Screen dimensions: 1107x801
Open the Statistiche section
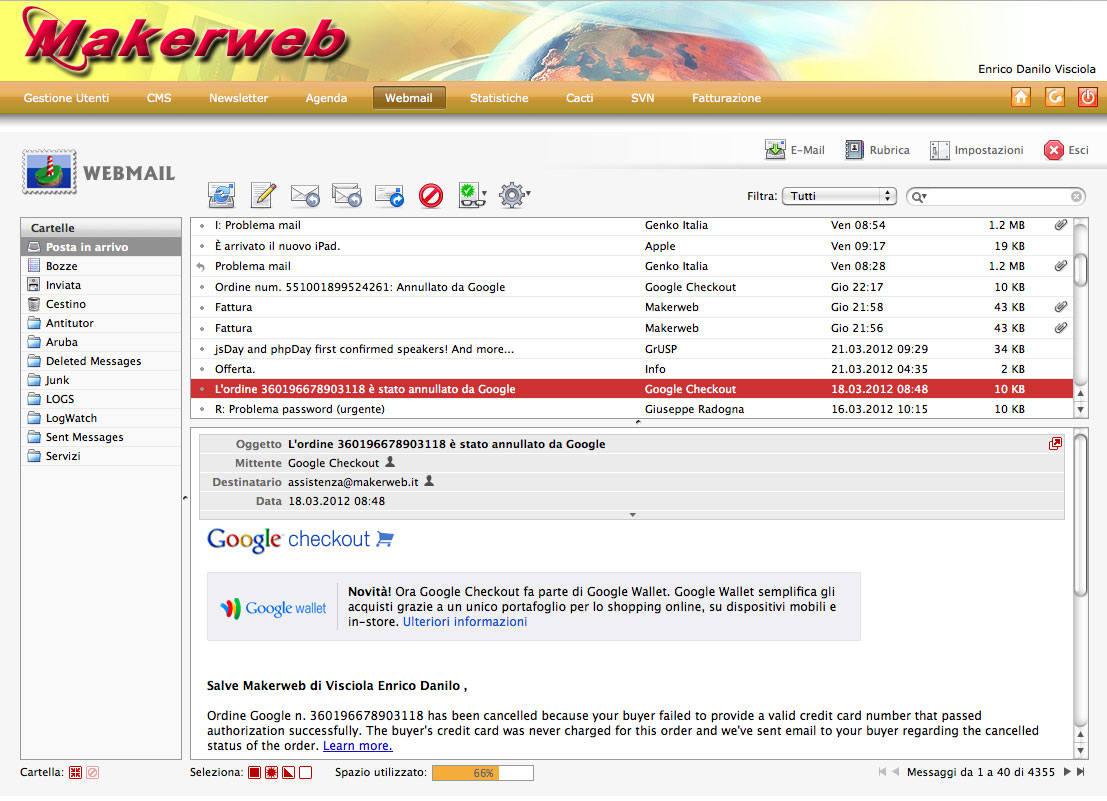[499, 98]
